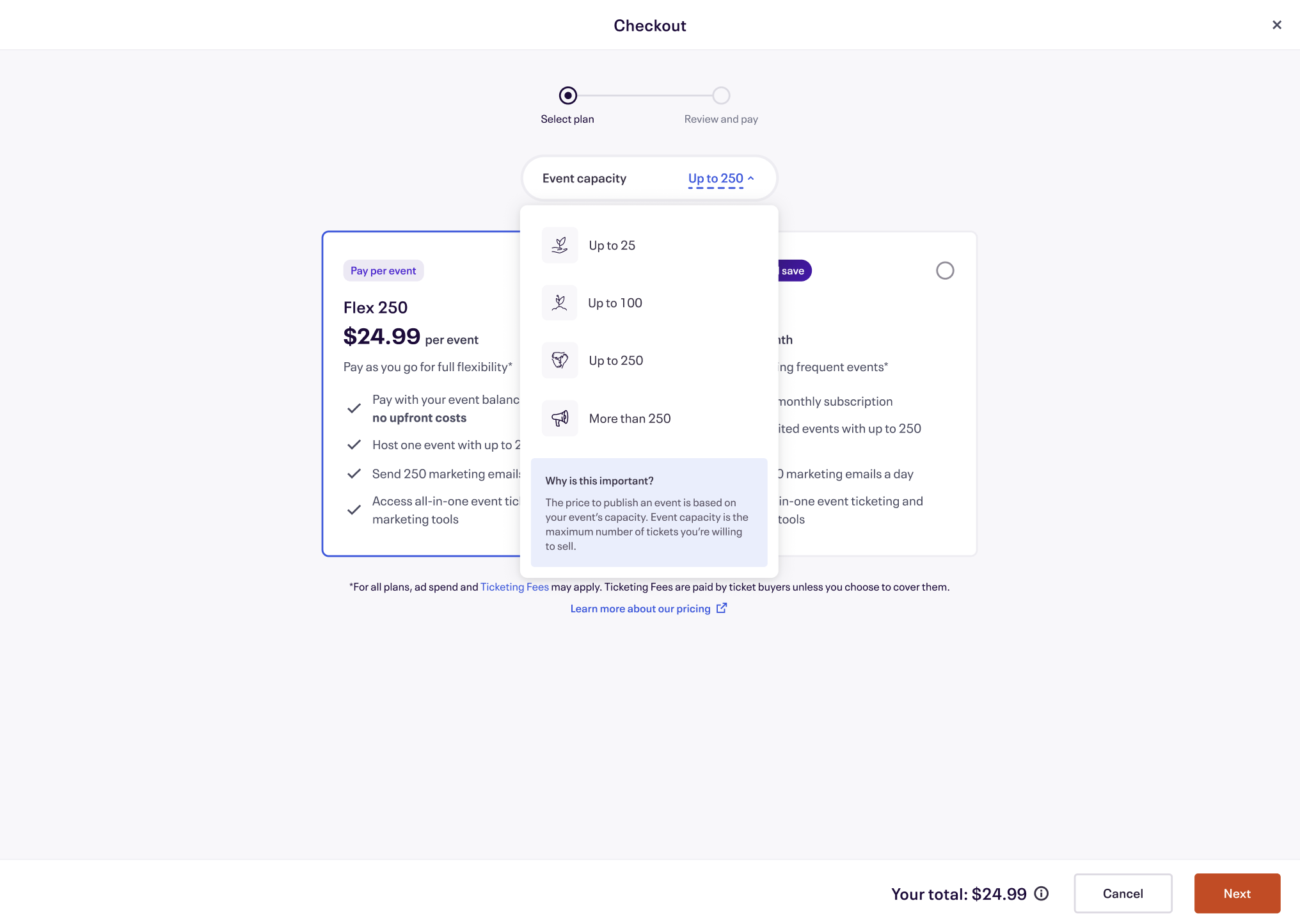
Task: Choose Up to 100 capacity option
Action: click(615, 303)
